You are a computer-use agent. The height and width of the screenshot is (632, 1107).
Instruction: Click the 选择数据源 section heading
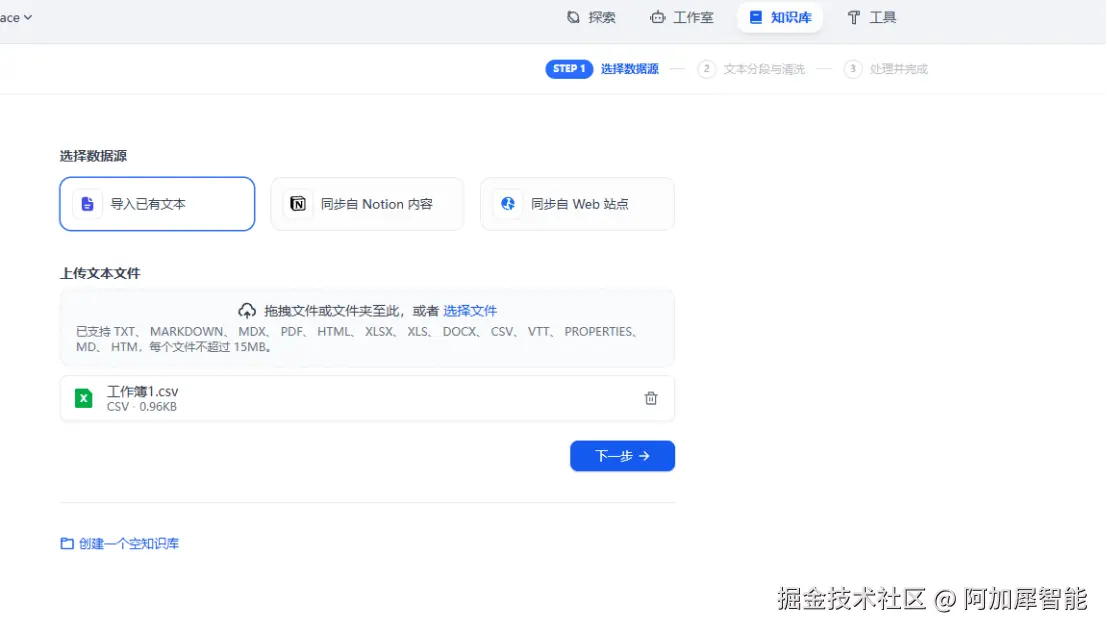tap(93, 156)
